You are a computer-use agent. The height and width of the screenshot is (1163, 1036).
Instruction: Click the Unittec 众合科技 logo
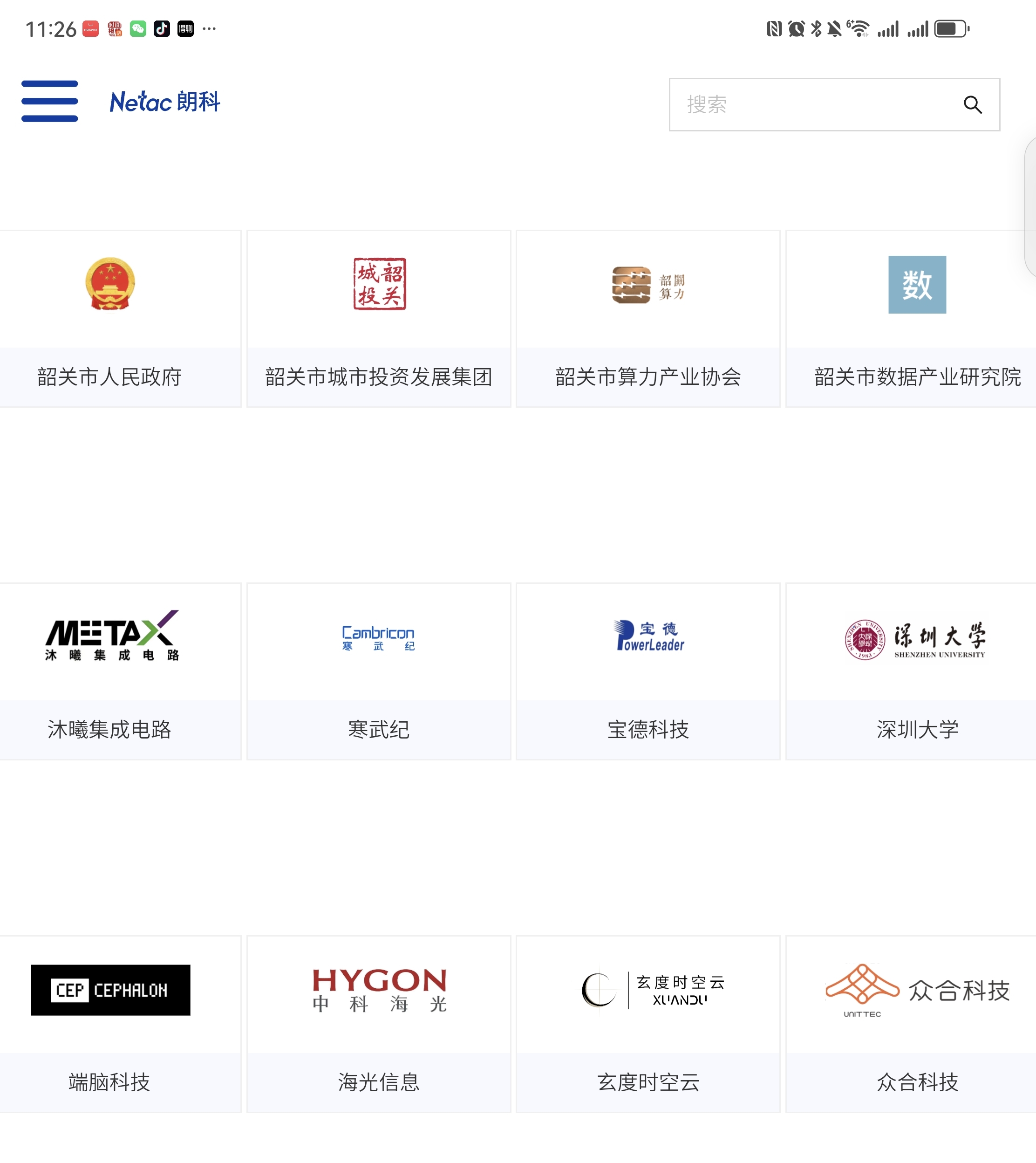[916, 991]
